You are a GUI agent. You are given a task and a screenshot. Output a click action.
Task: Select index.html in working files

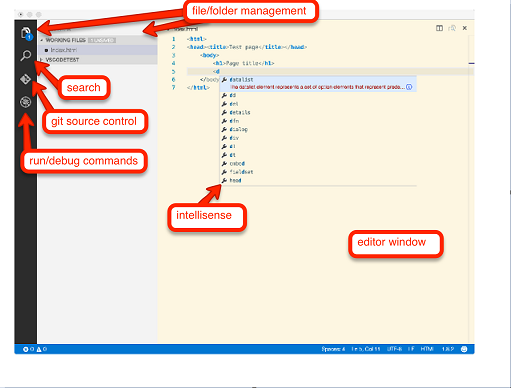coord(97,50)
